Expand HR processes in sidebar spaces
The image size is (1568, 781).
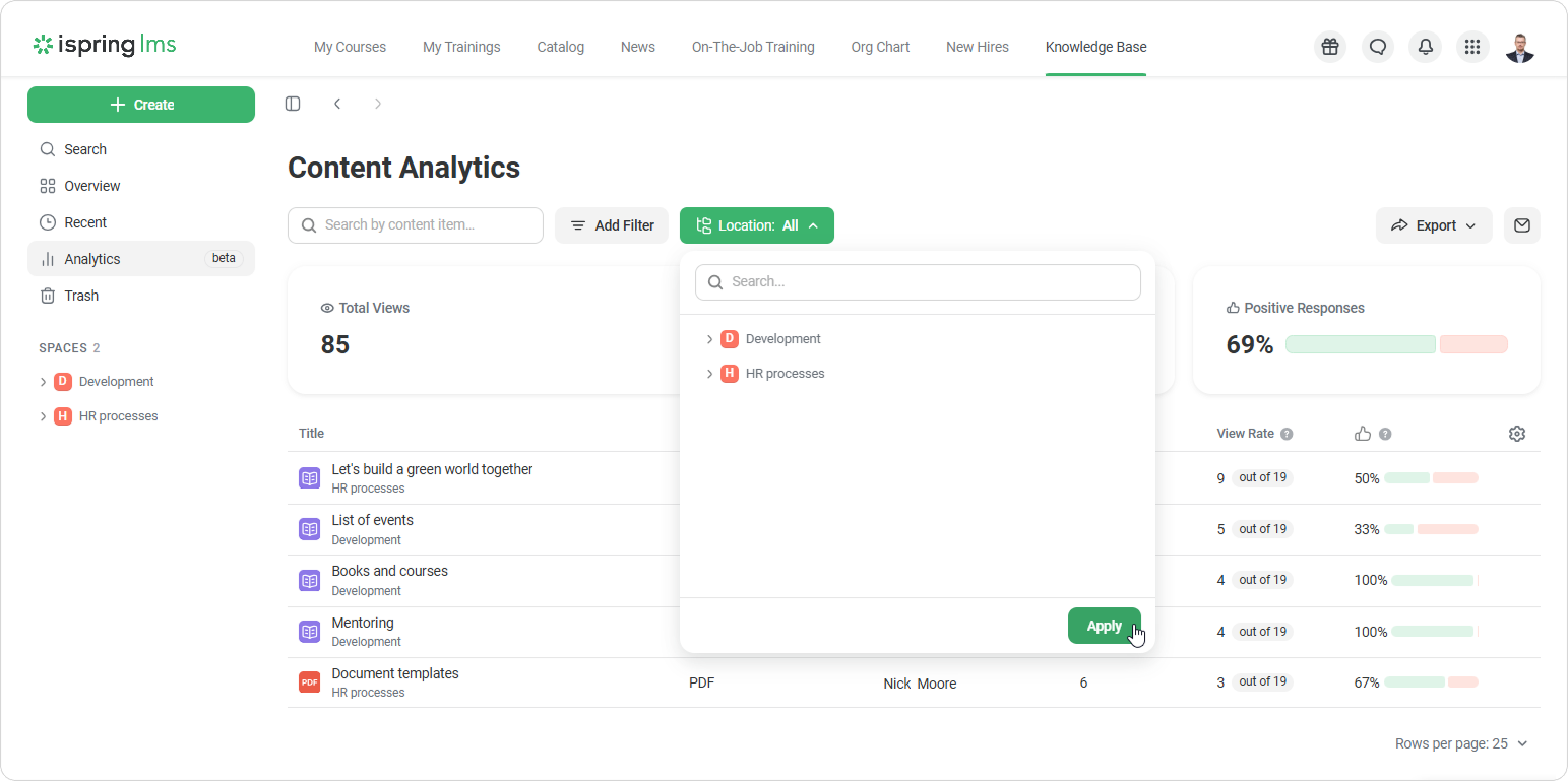[x=43, y=417]
